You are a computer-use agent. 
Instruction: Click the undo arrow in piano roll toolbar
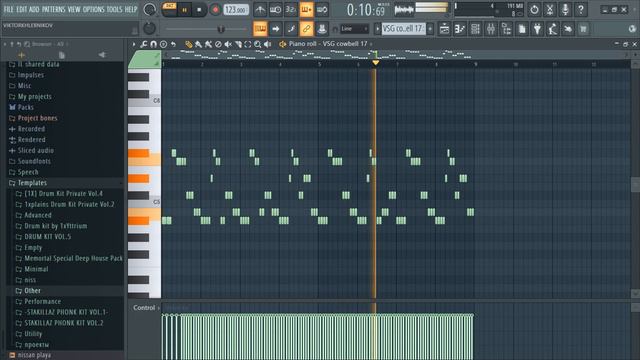click(173, 44)
